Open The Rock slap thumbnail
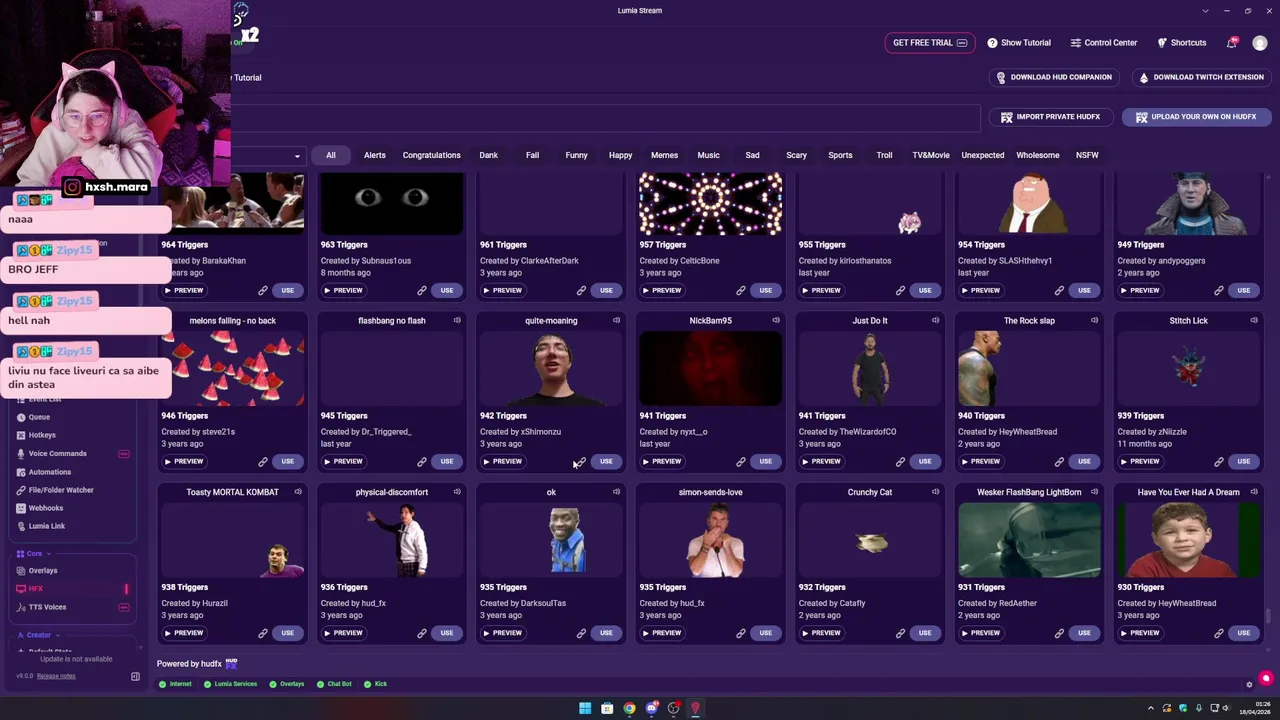 point(1029,369)
